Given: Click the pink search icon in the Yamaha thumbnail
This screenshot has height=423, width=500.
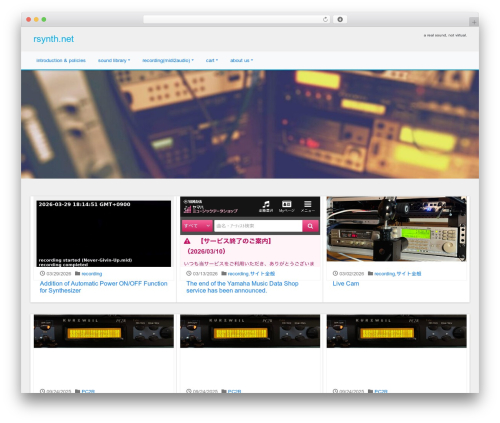Looking at the screenshot, I should pyautogui.click(x=310, y=226).
